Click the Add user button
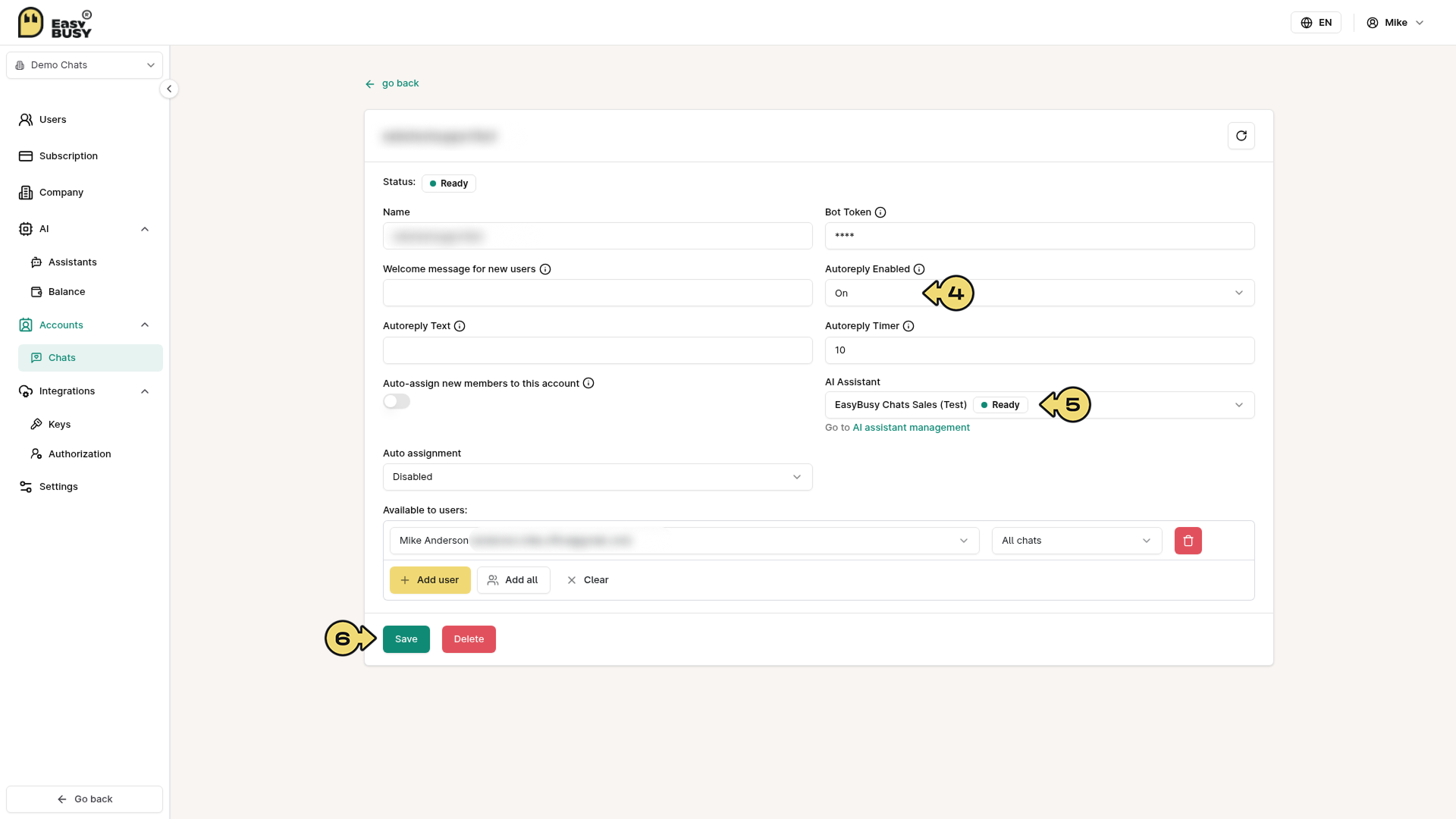Image resolution: width=1456 pixels, height=819 pixels. coord(430,580)
